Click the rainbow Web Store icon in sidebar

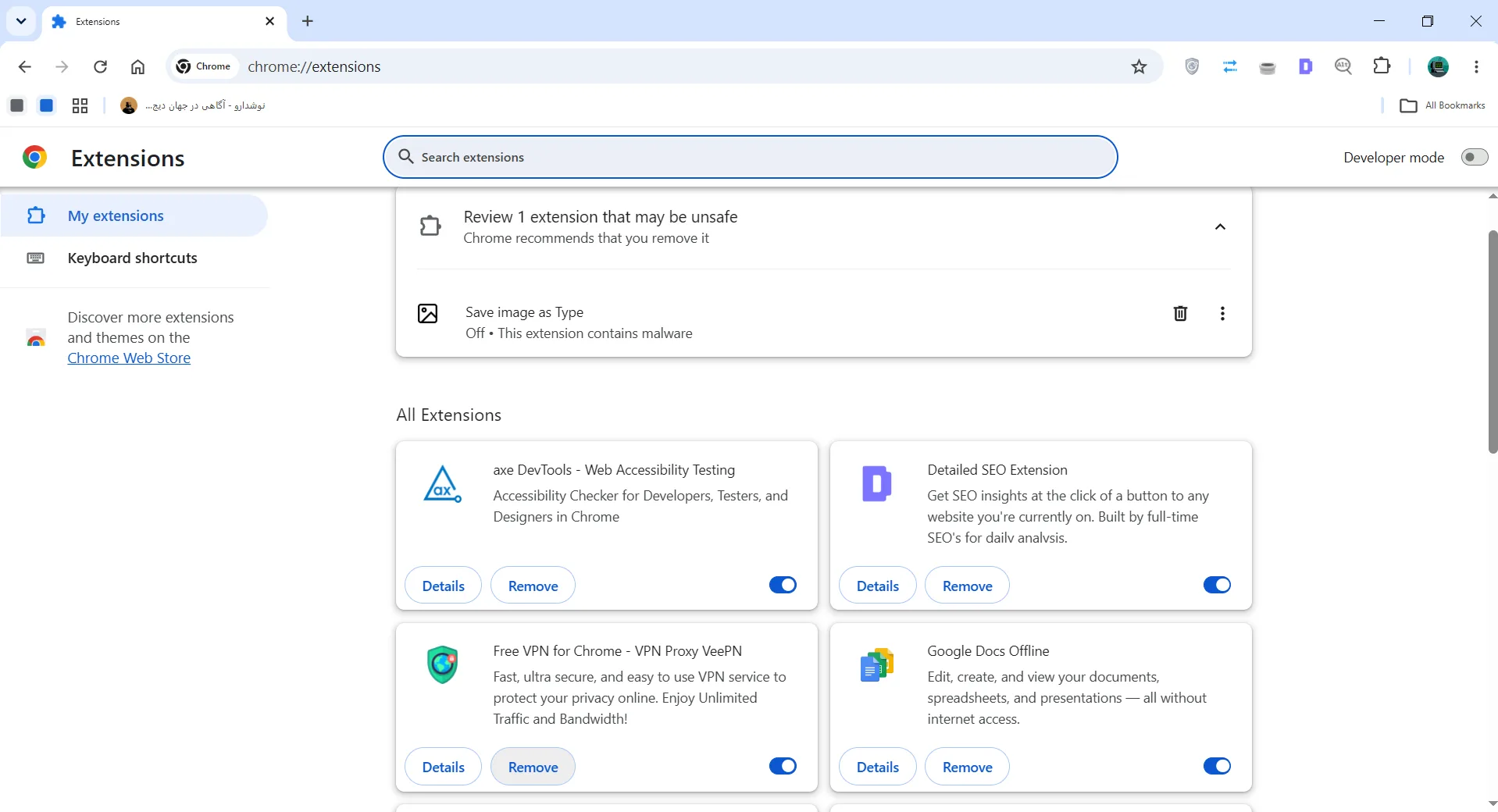point(35,338)
